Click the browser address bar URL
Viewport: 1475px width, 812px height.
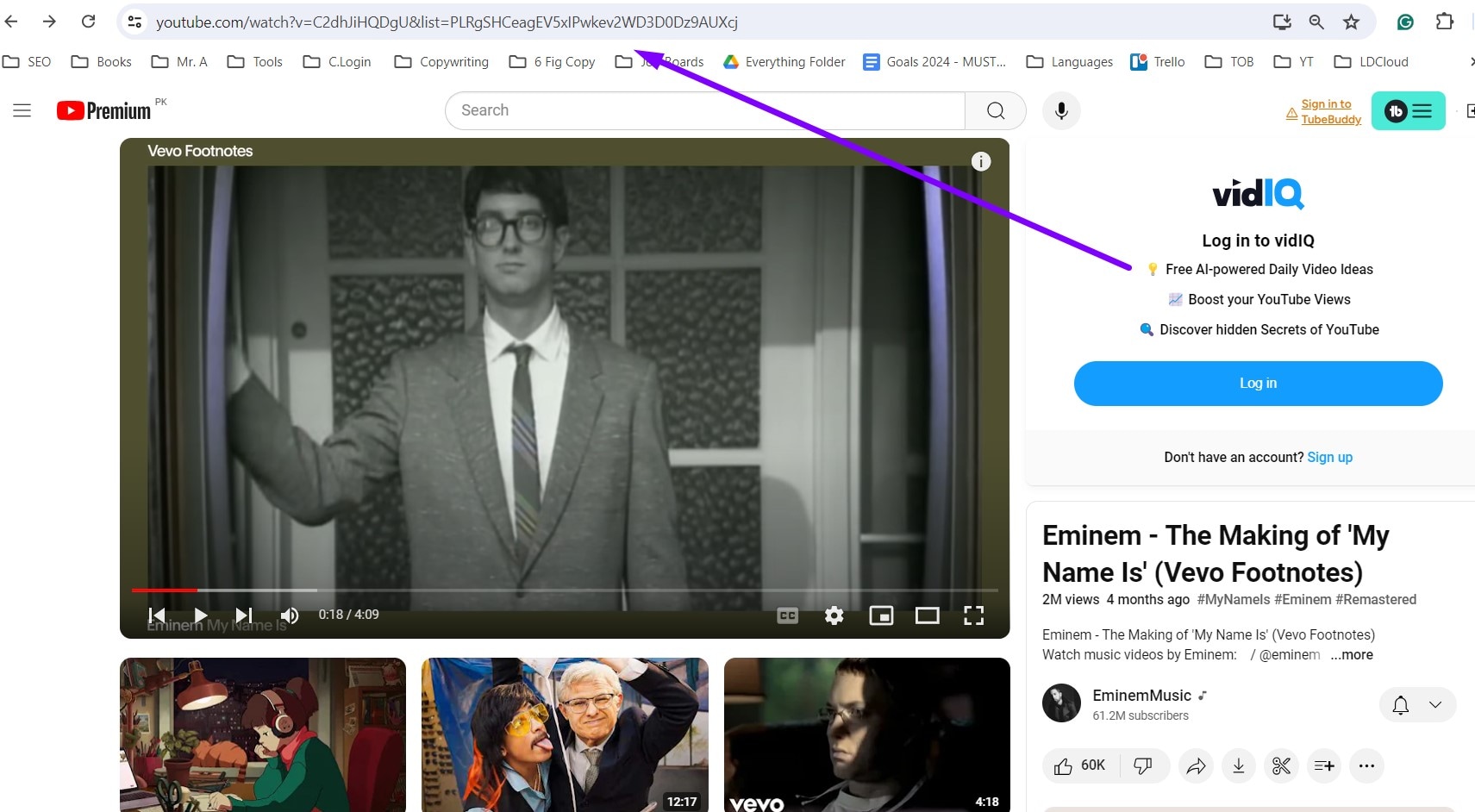coord(447,22)
